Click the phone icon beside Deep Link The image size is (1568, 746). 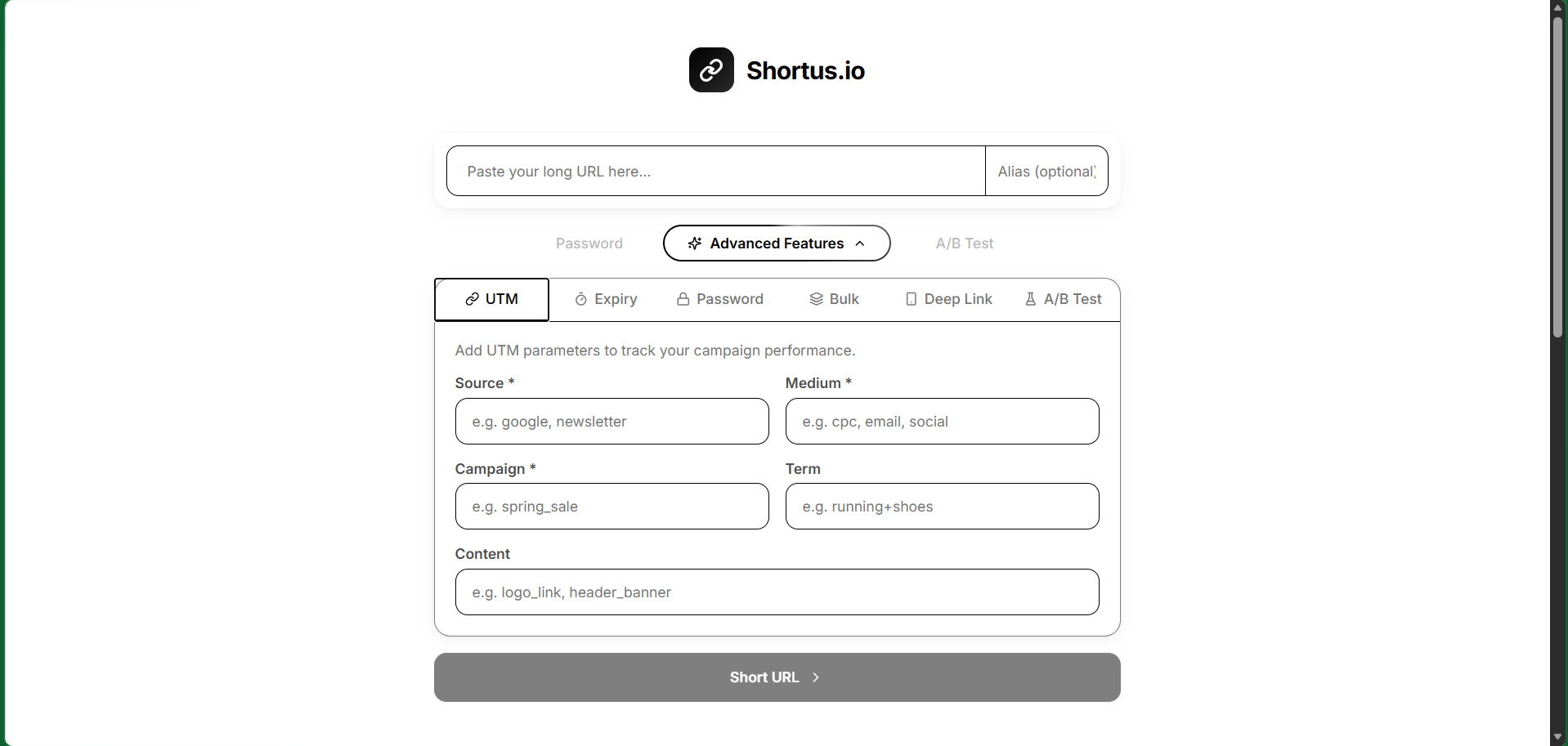click(911, 299)
